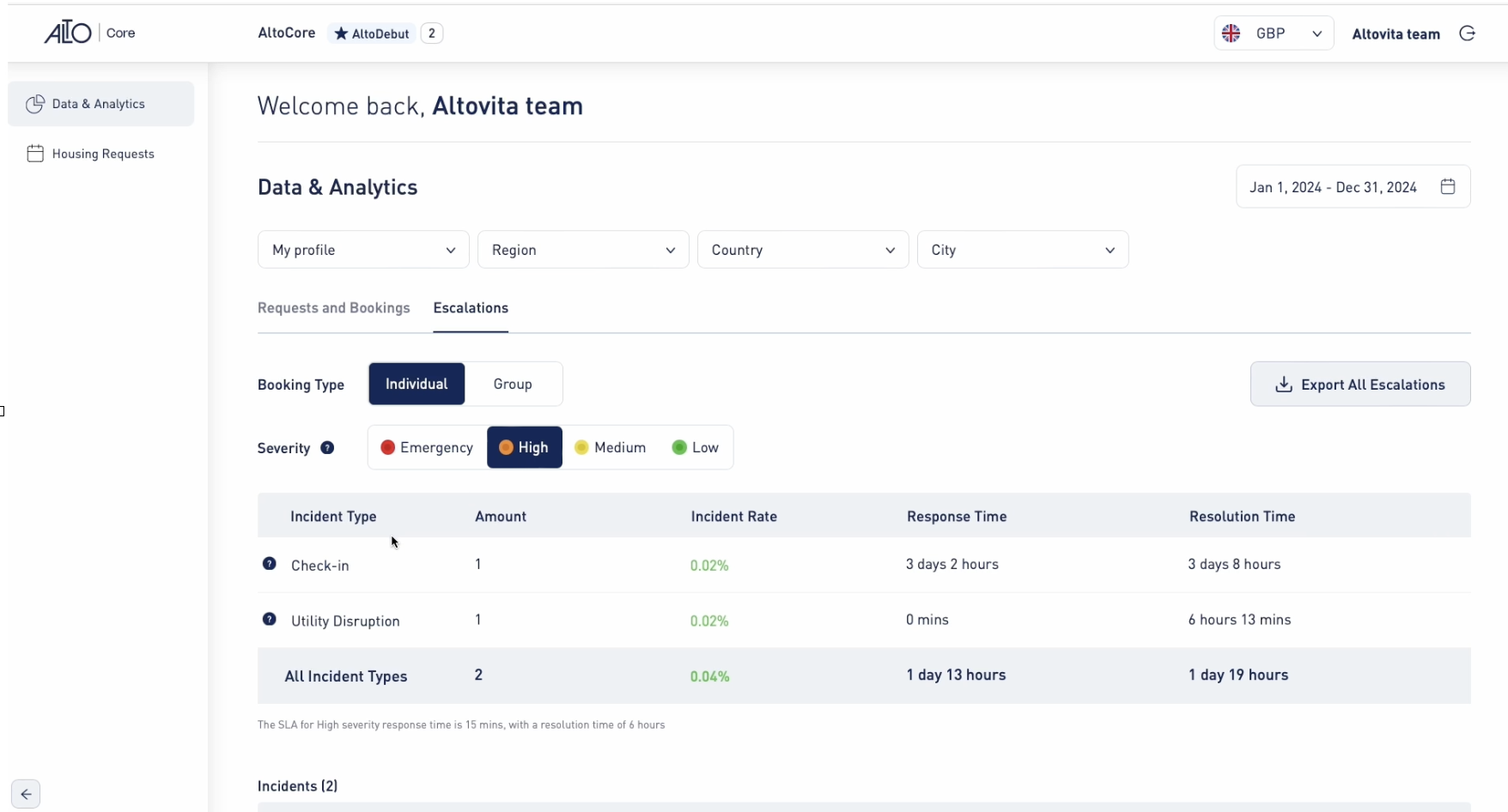Open the GBP currency dropdown

1274,33
